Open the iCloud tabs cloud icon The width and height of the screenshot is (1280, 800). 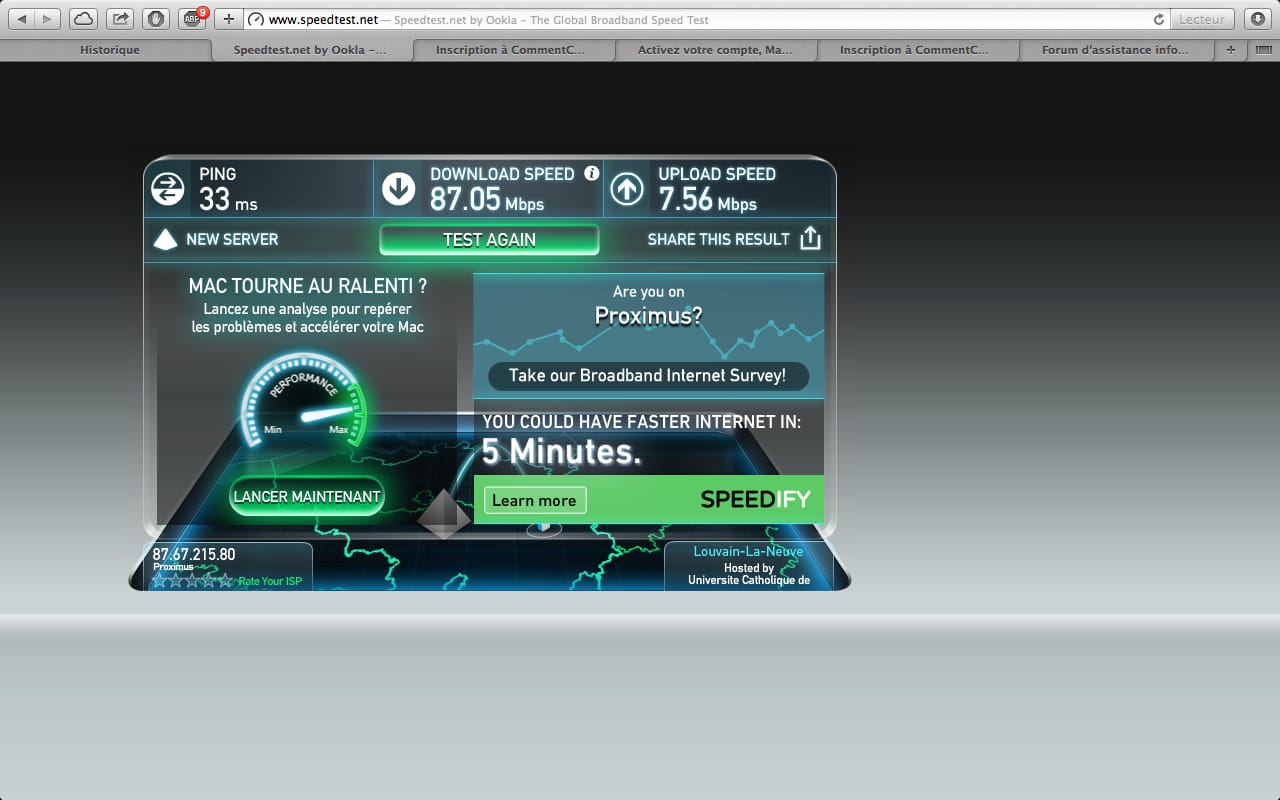click(84, 19)
